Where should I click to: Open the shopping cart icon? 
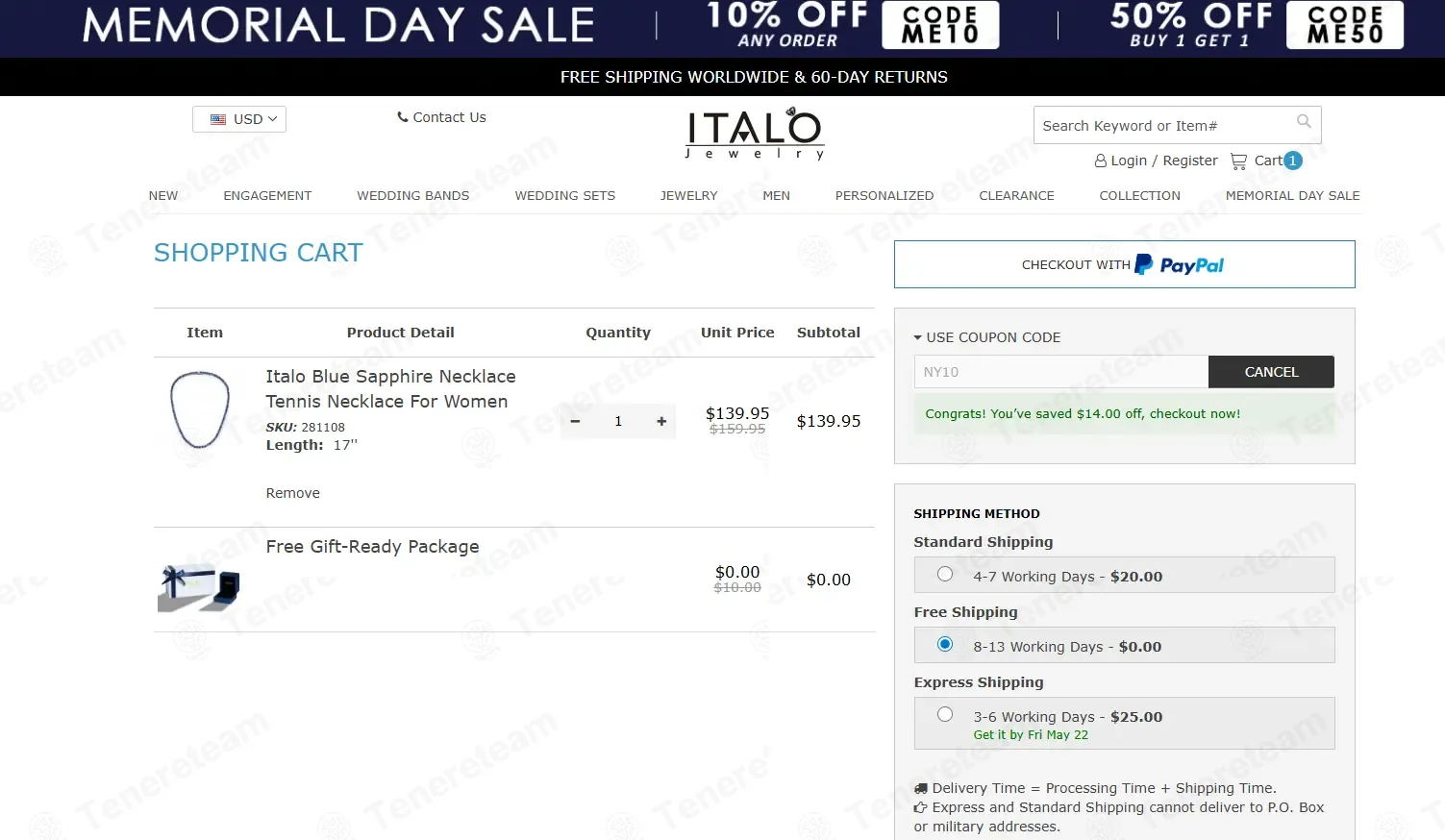(x=1238, y=161)
